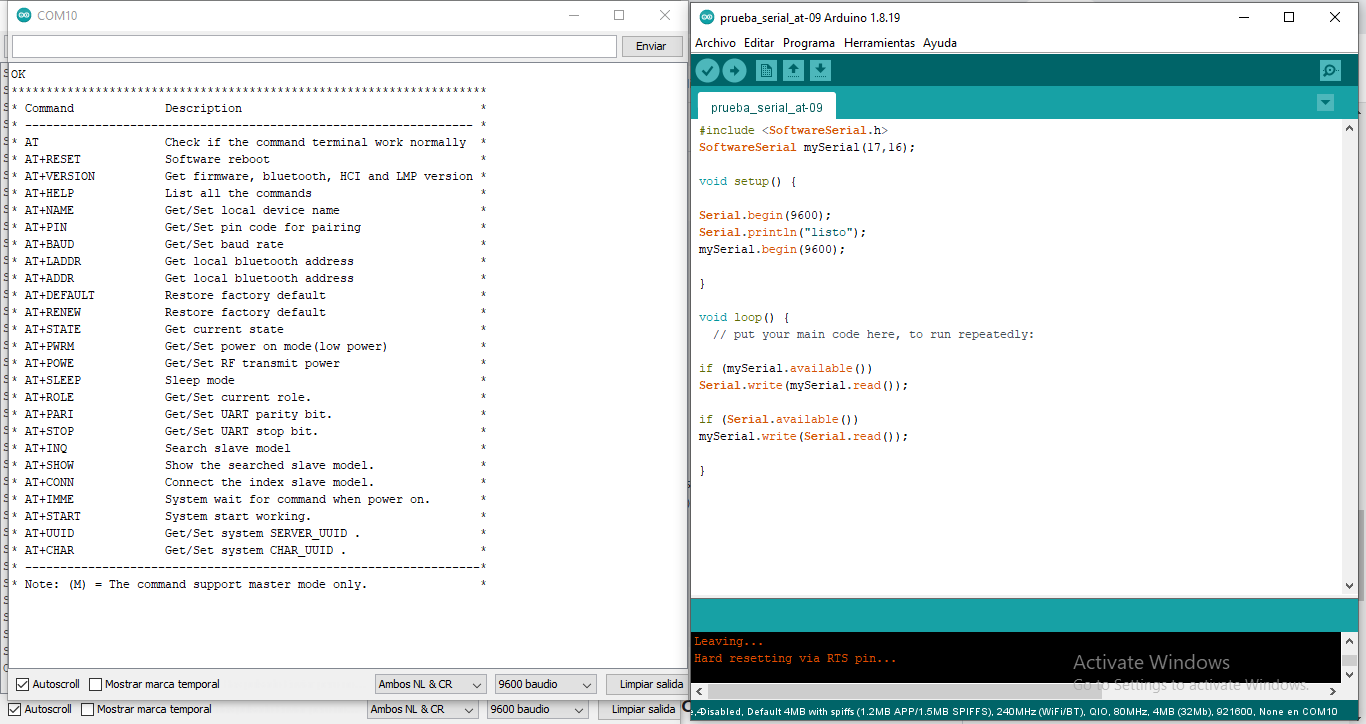Click the Open sketch icon
The image size is (1366, 724).
(792, 70)
